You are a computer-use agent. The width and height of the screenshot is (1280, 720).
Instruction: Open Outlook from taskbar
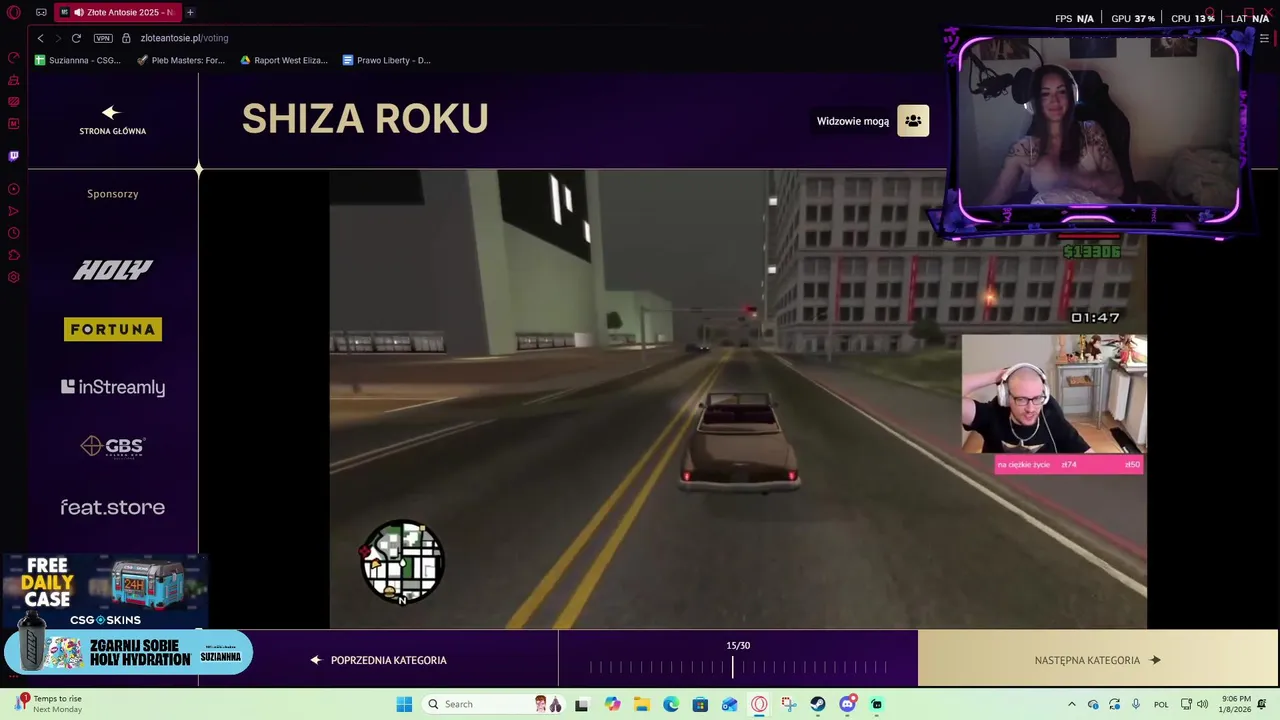pyautogui.click(x=730, y=704)
